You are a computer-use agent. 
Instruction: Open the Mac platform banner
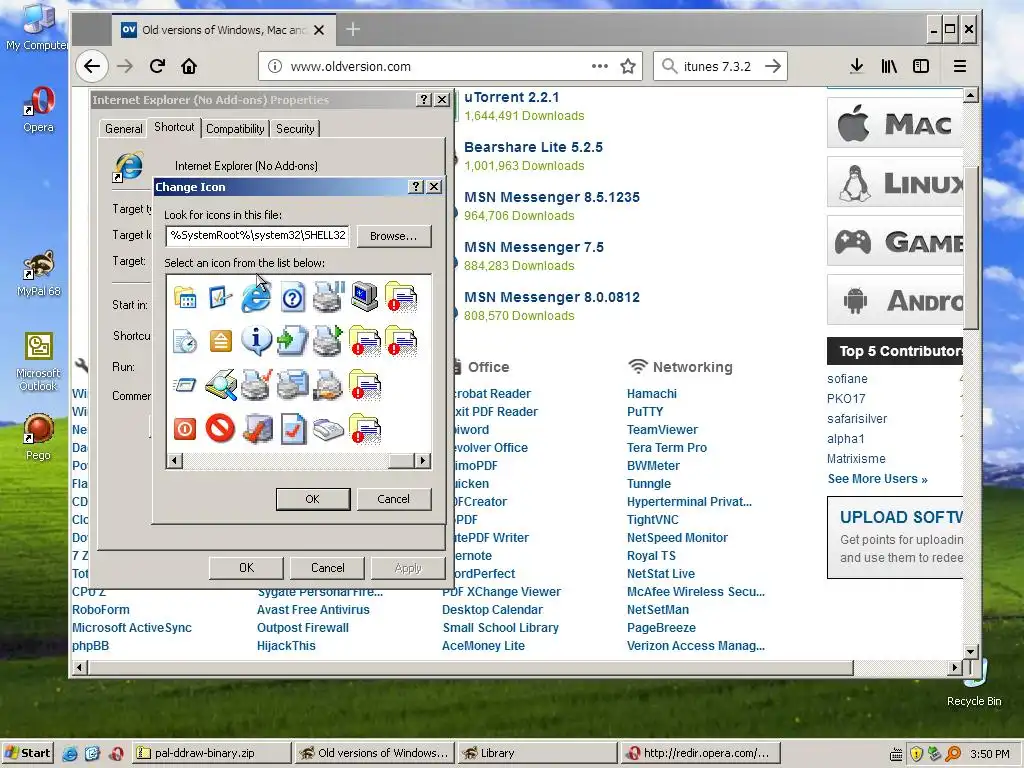[895, 123]
